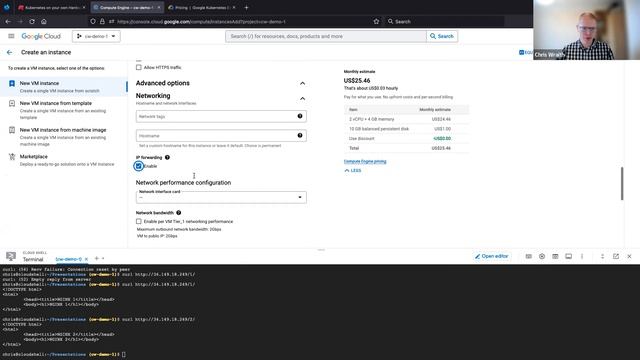
Task: Click the blue Search button
Action: tap(442, 36)
